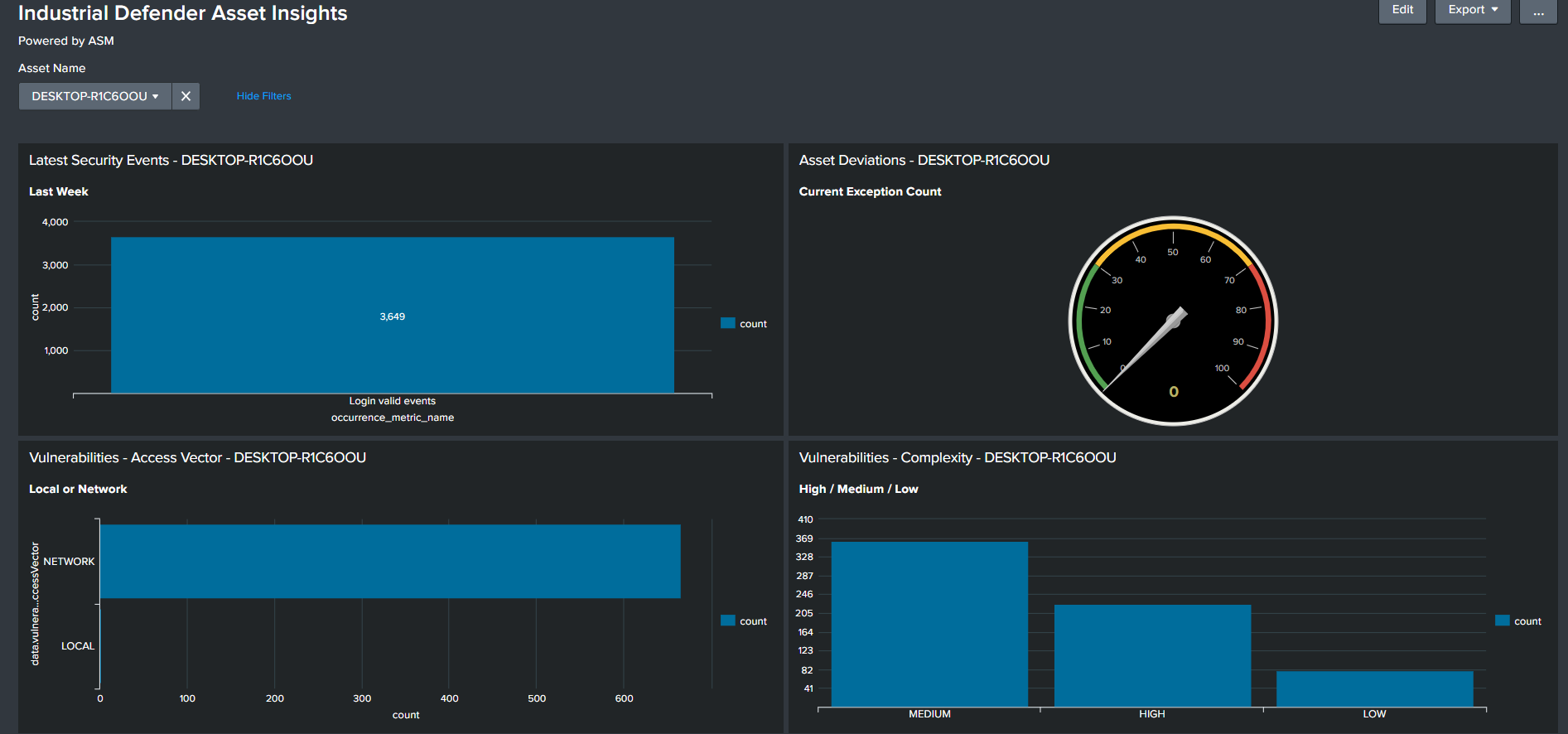
Task: Open the more options ellipsis menu
Action: coord(1538,11)
